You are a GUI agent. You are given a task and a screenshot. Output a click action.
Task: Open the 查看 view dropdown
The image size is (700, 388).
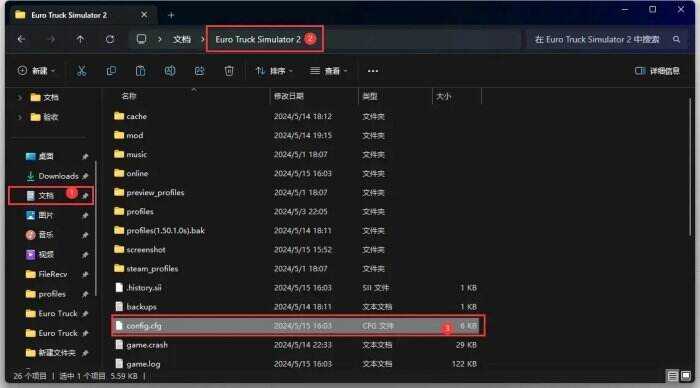coord(329,71)
